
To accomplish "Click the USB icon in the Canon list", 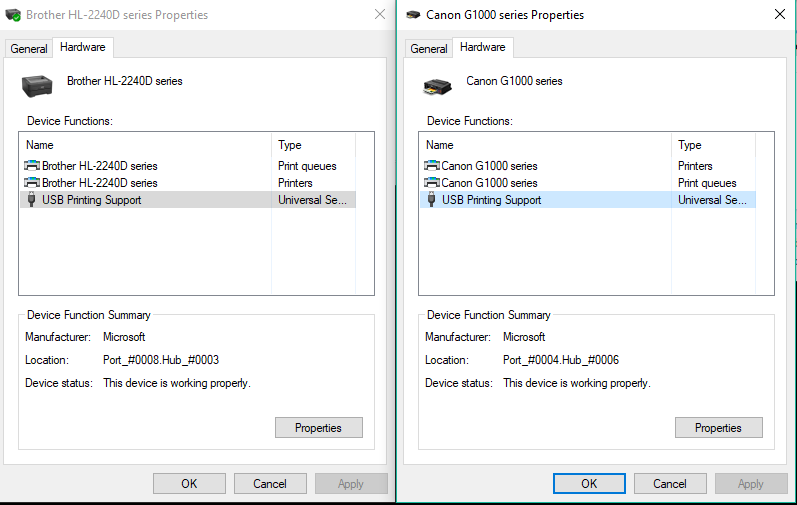I will (x=432, y=200).
